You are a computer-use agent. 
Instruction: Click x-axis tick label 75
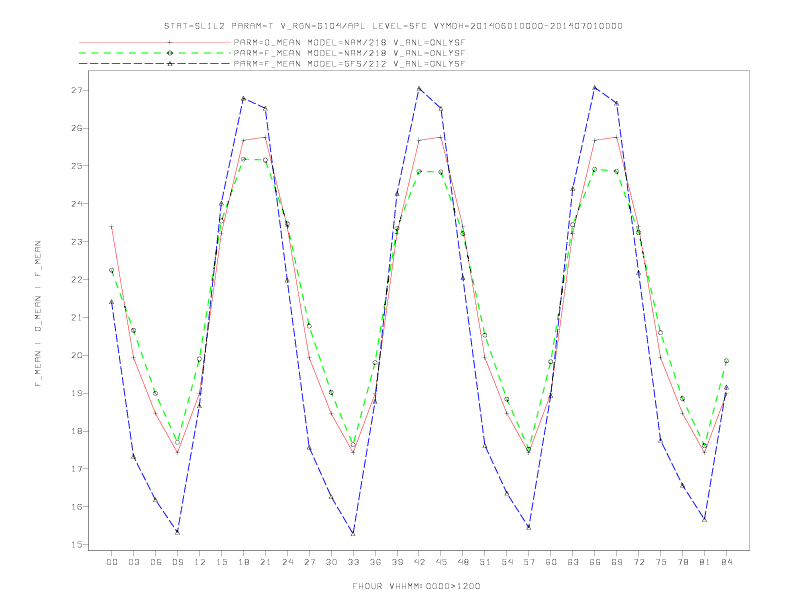(661, 562)
